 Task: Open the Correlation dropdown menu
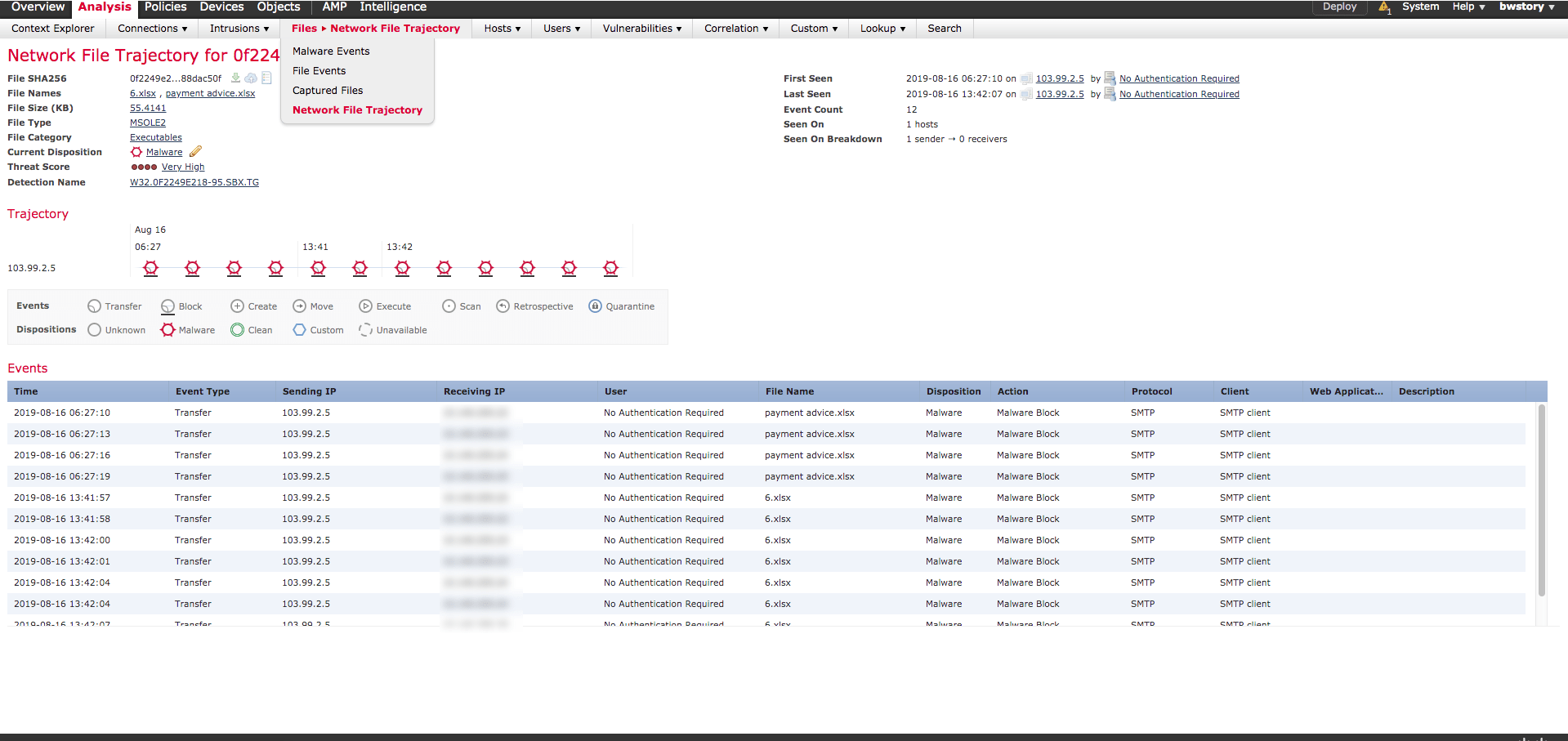coord(735,29)
